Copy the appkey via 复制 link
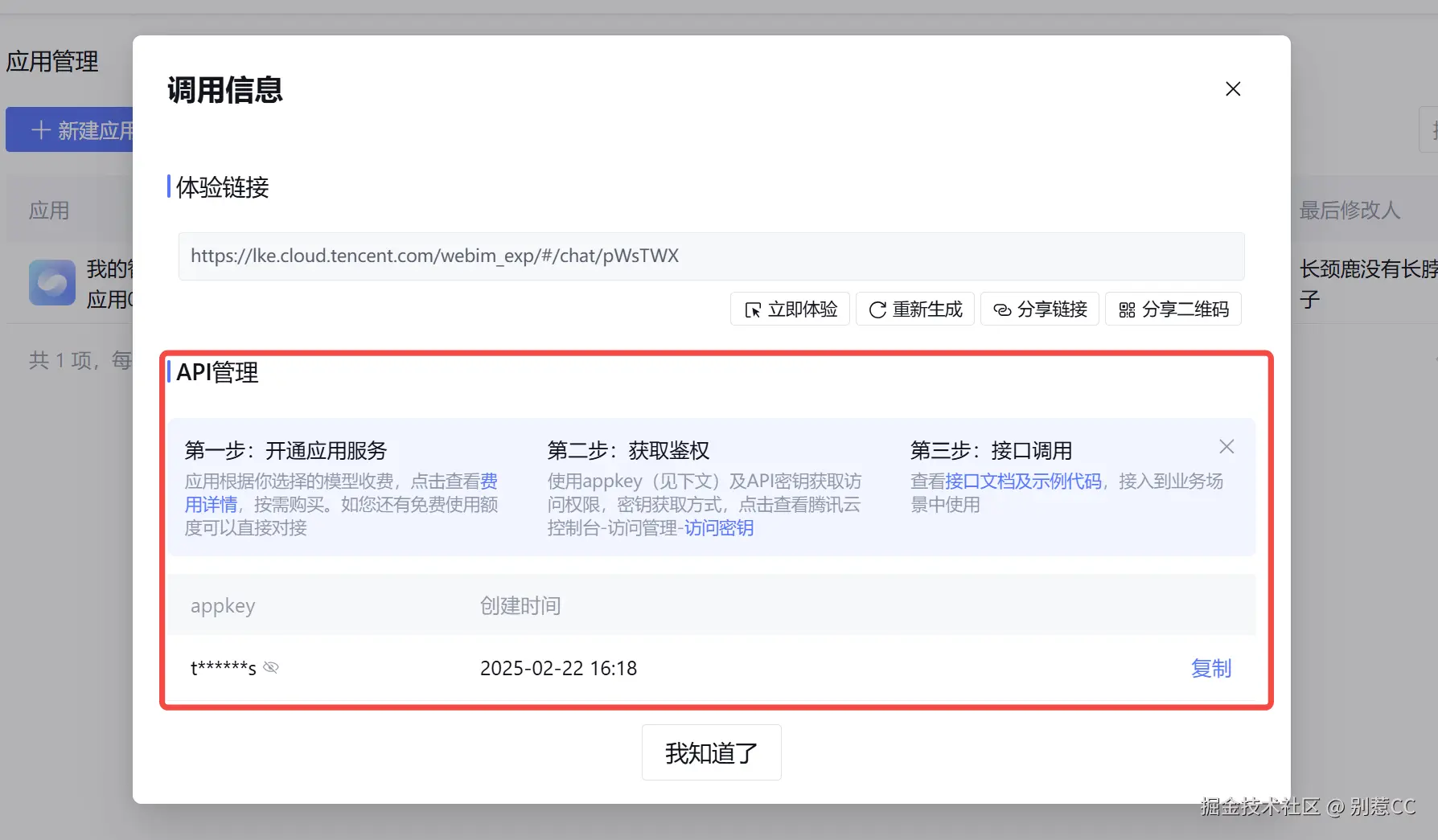The width and height of the screenshot is (1438, 840). 1211,668
